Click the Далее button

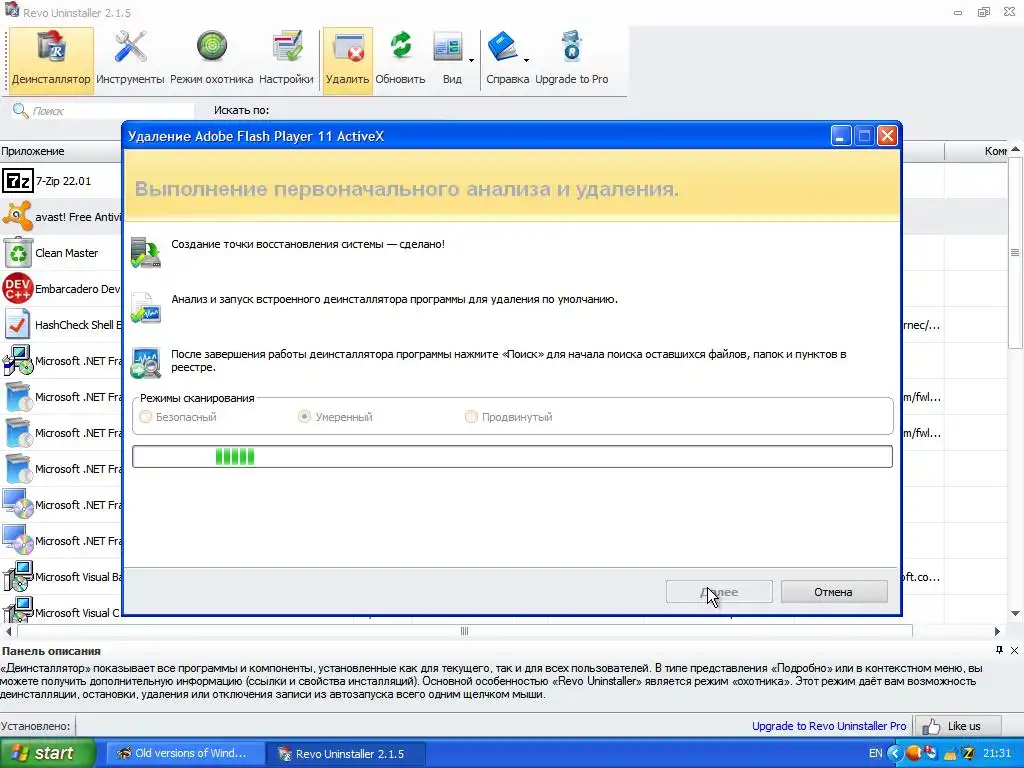719,592
